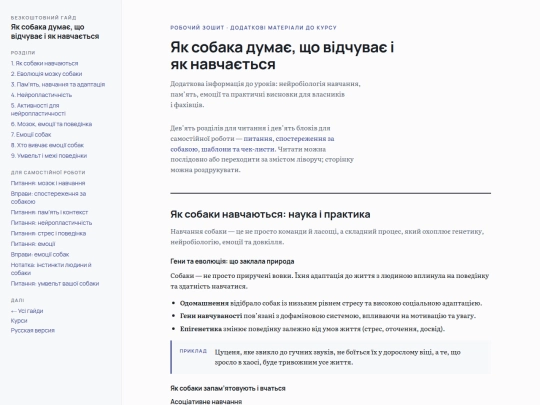Image resolution: width=540 pixels, height=405 pixels.
Task: Click the 'ПРИКЛАД' callout label
Action: [193, 351]
